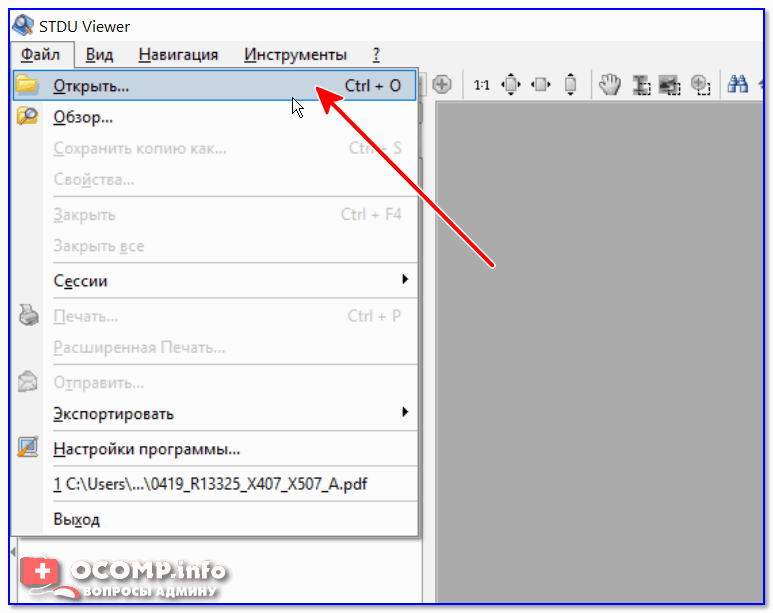The width and height of the screenshot is (773, 613).
Task: Click Сохранить копию как... entry
Action: [x=215, y=148]
